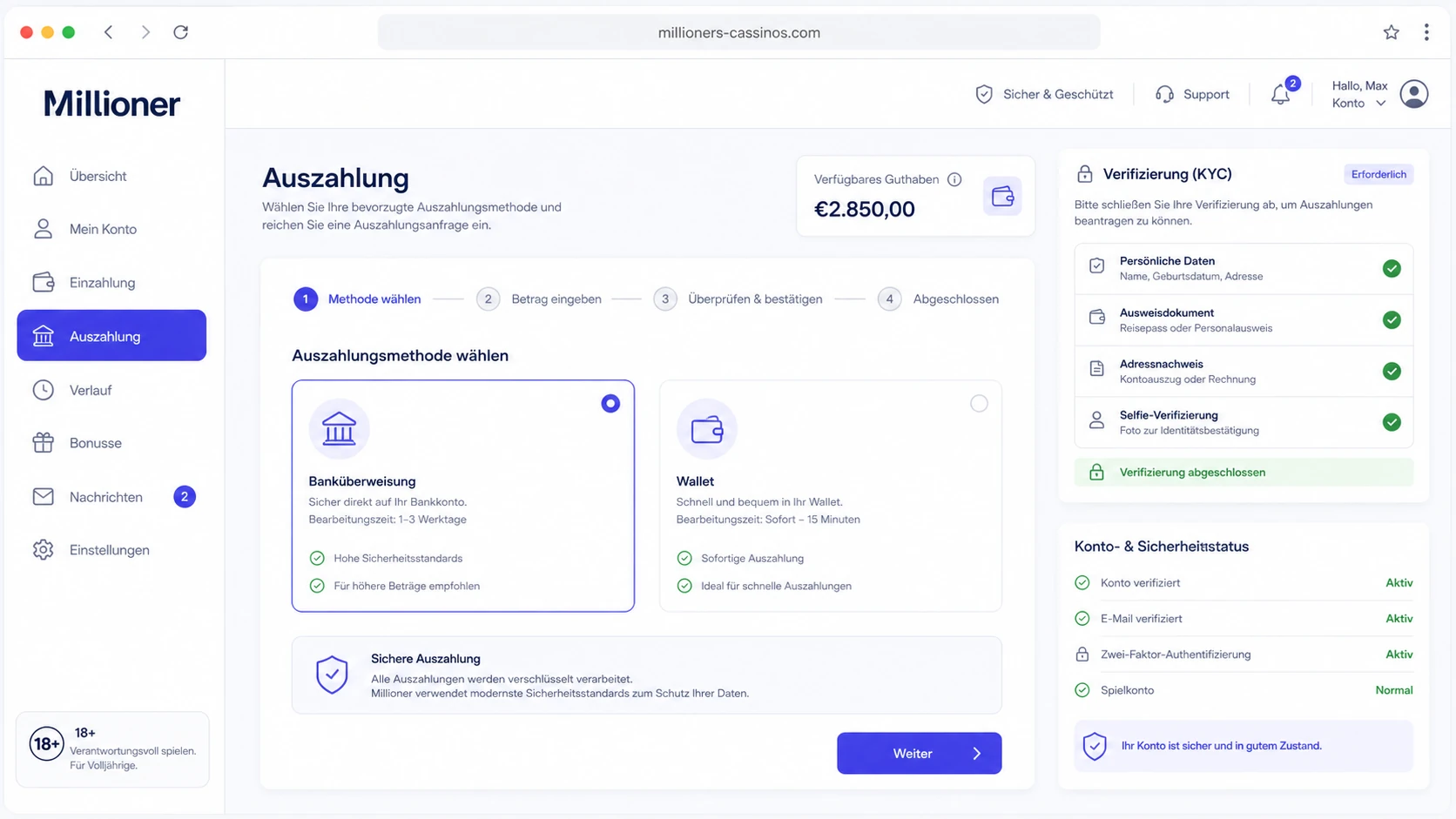Click green check of Adressnachweis
1456x819 pixels.
pyautogui.click(x=1392, y=372)
